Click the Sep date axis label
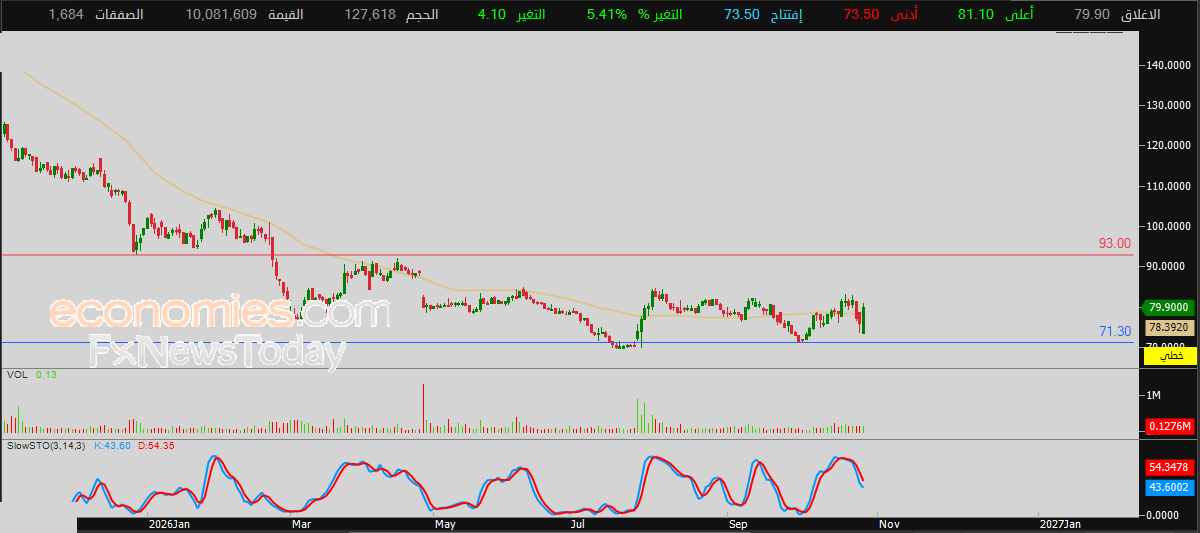Viewport: 1200px width, 533px height. (x=738, y=524)
